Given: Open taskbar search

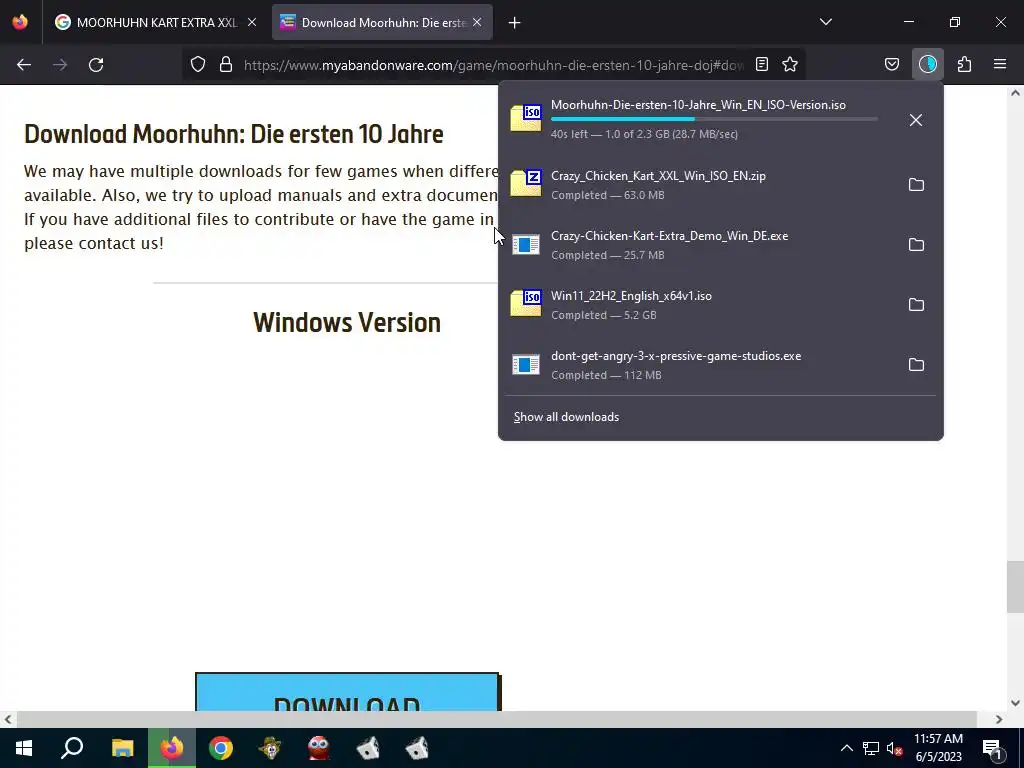Looking at the screenshot, I should tap(72, 748).
